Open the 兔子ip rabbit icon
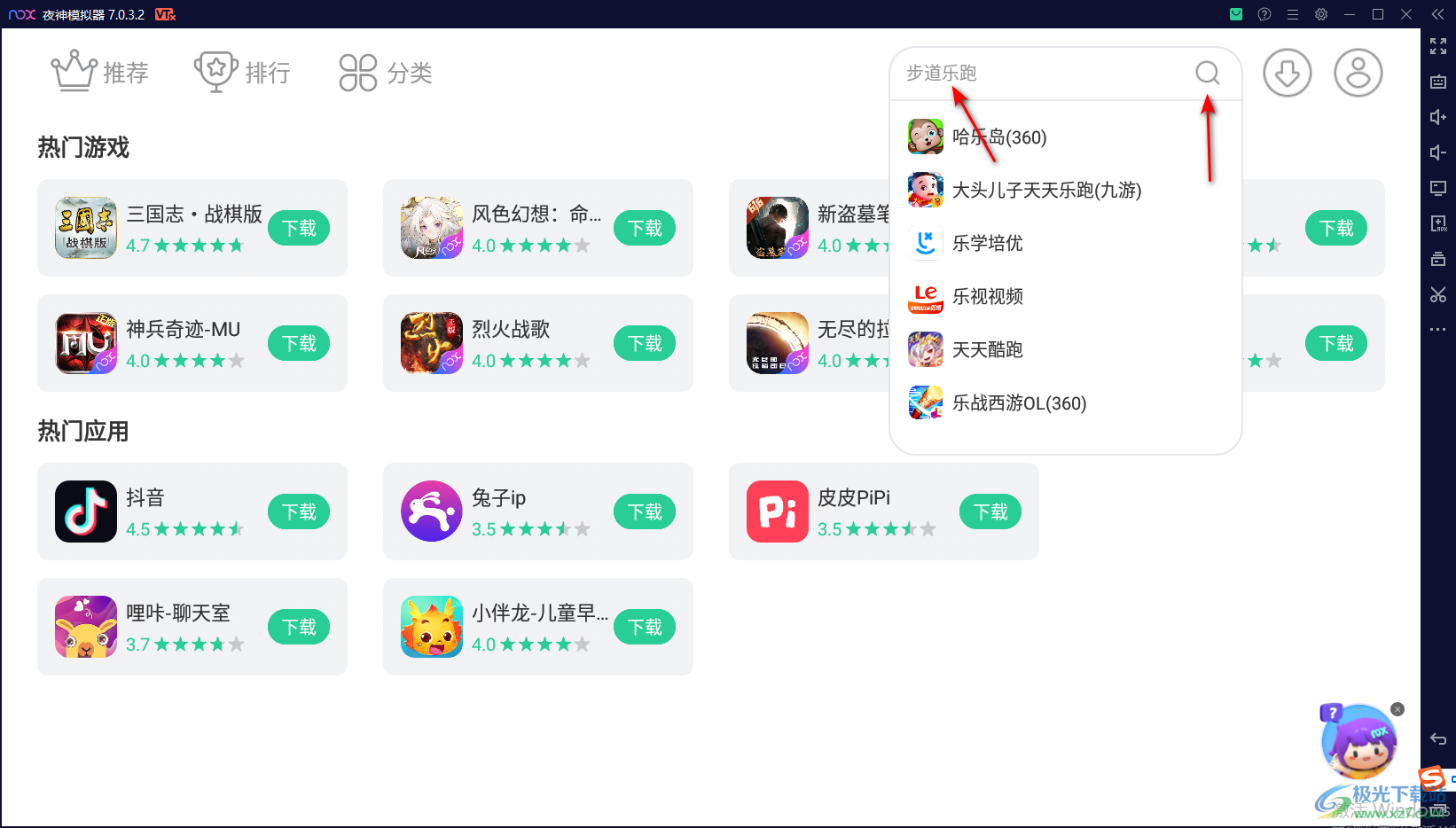Viewport: 1456px width, 828px height. 432,512
